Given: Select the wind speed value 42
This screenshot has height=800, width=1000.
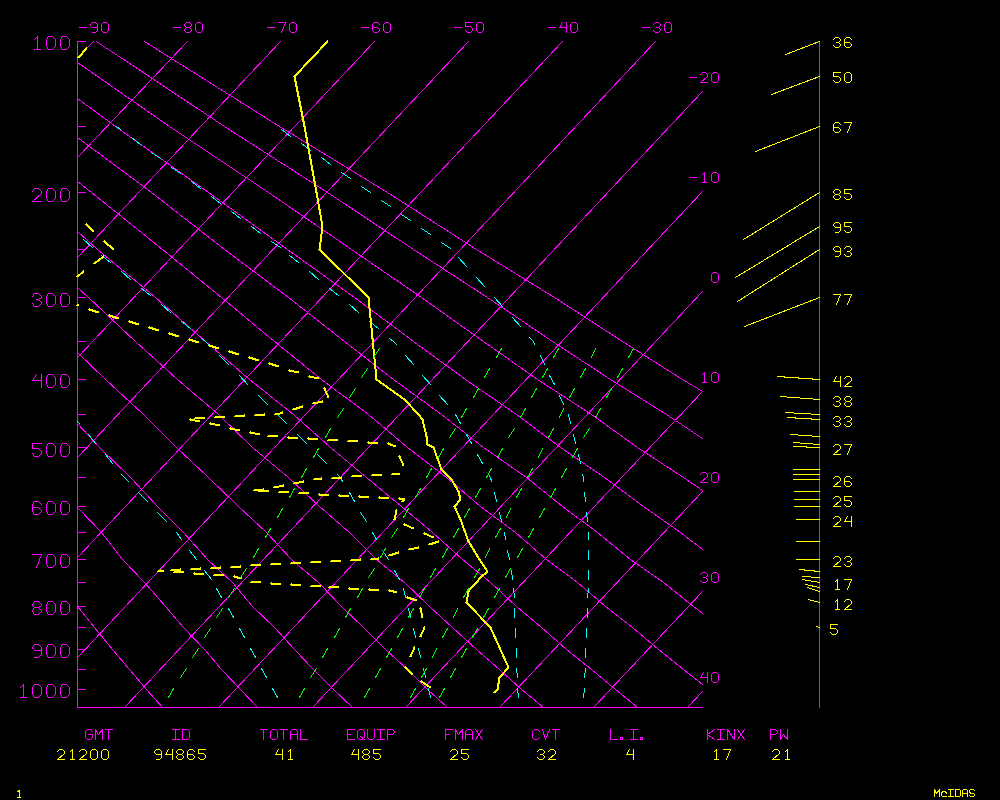Looking at the screenshot, I should [842, 382].
